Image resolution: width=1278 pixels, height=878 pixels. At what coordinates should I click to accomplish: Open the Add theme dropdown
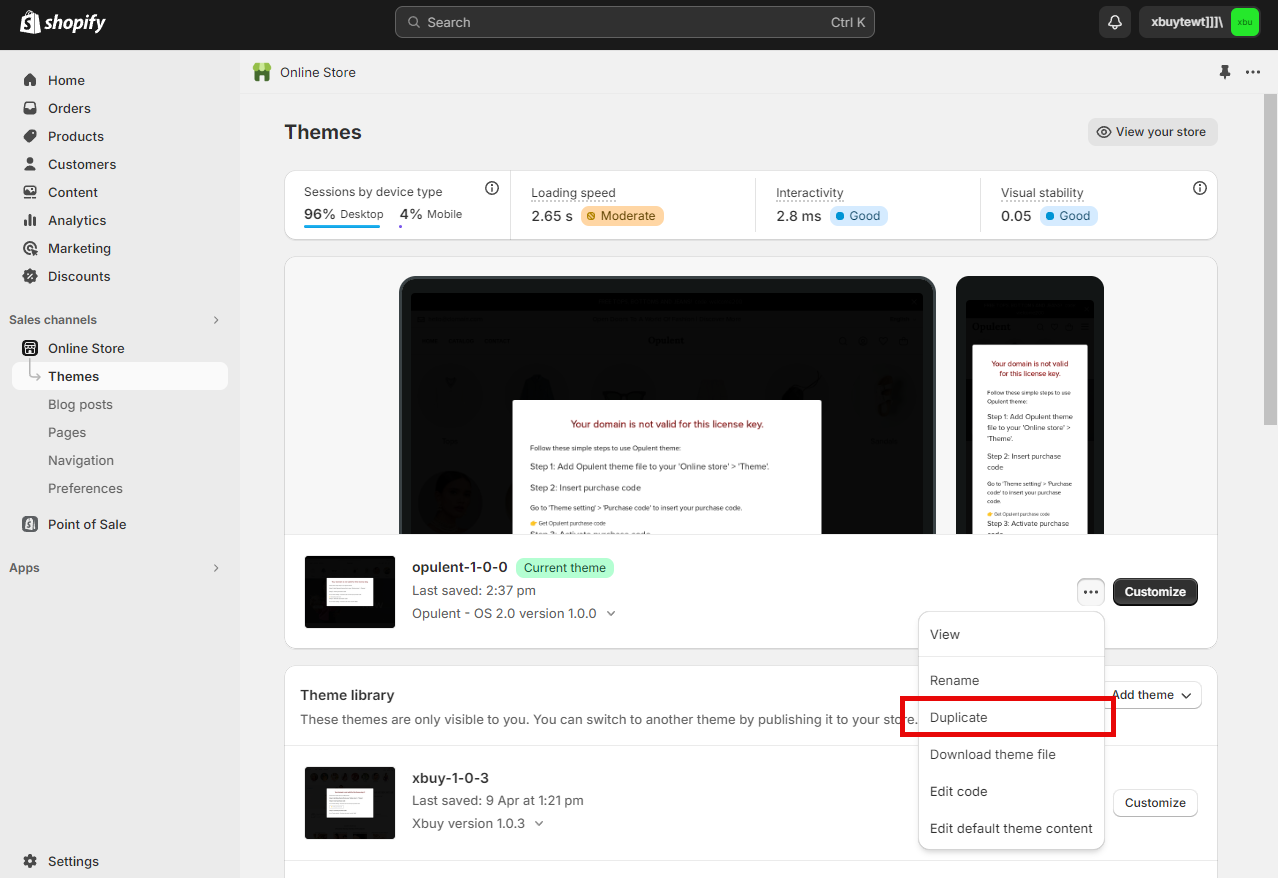tap(1153, 695)
